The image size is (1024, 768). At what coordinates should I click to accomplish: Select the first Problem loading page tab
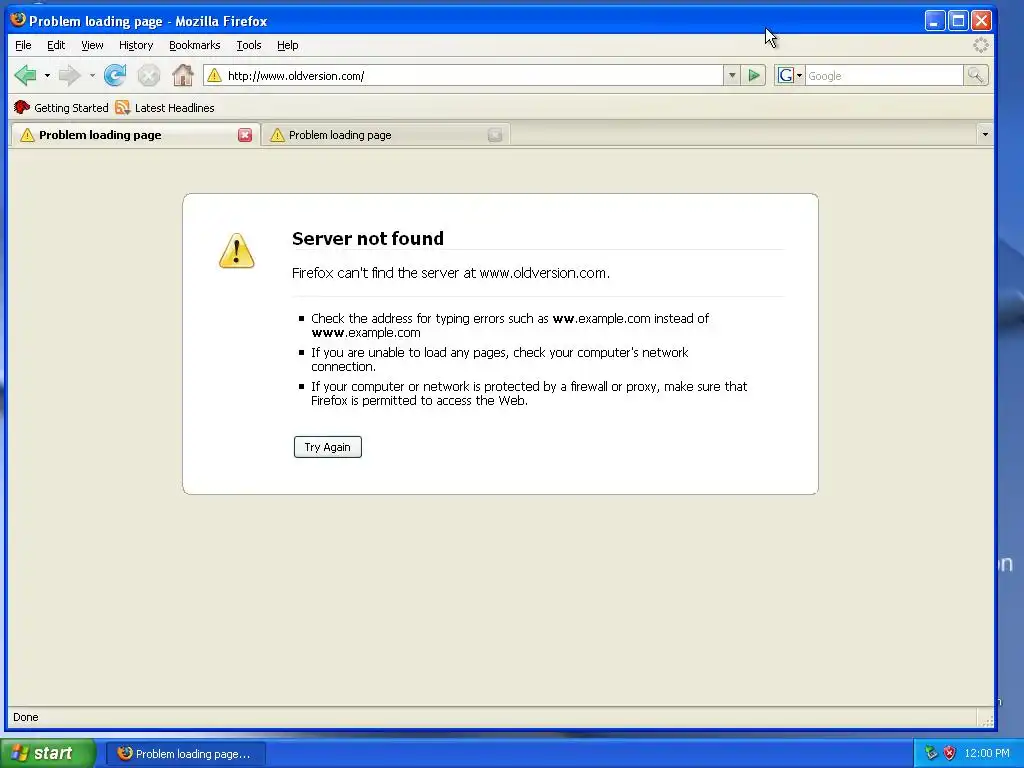135,135
